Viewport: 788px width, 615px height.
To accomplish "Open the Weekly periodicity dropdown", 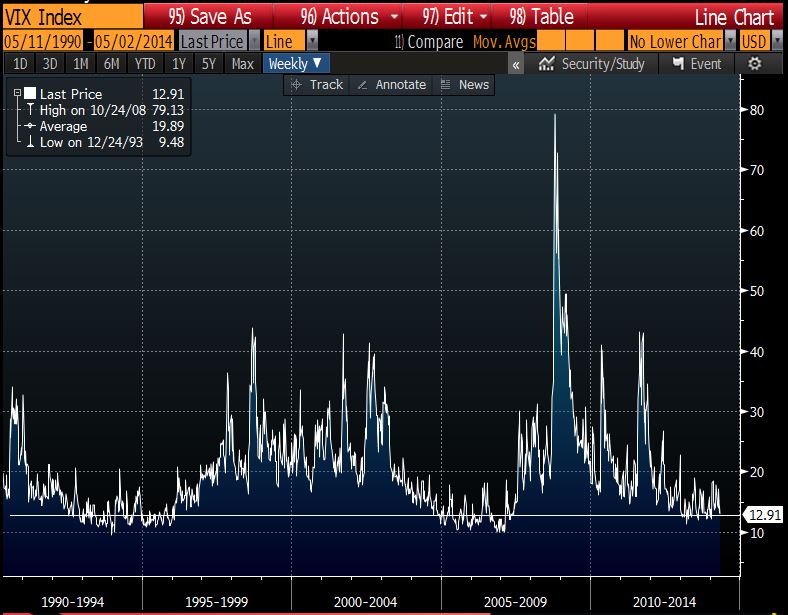I will pyautogui.click(x=294, y=63).
